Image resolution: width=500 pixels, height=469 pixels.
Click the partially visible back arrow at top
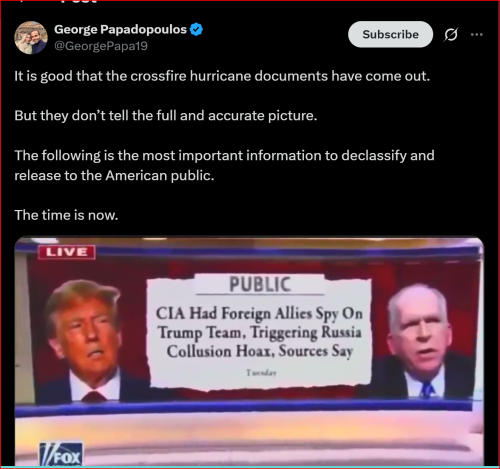[x=21, y=1]
